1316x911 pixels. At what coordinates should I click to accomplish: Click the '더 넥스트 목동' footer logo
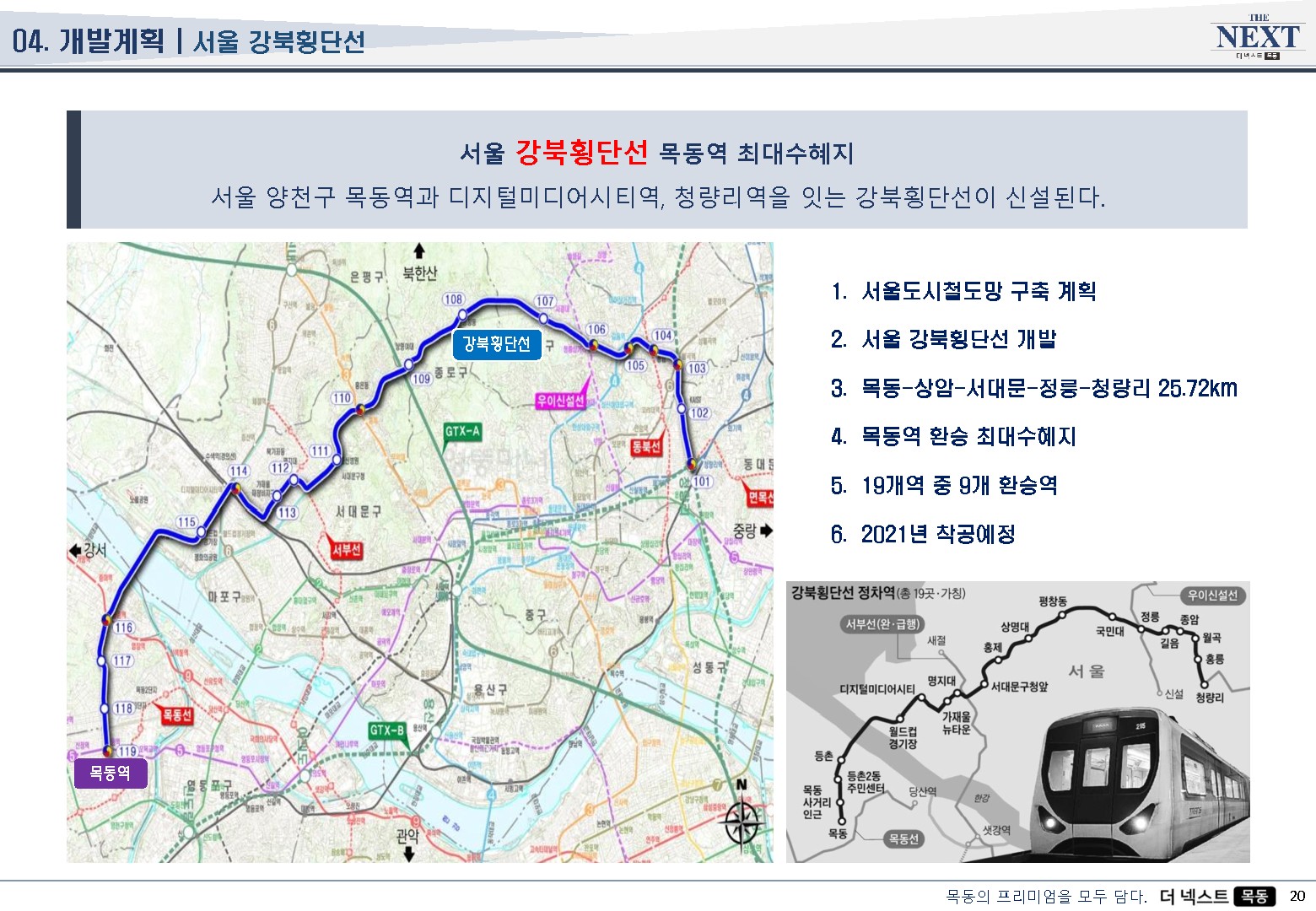tap(1218, 897)
